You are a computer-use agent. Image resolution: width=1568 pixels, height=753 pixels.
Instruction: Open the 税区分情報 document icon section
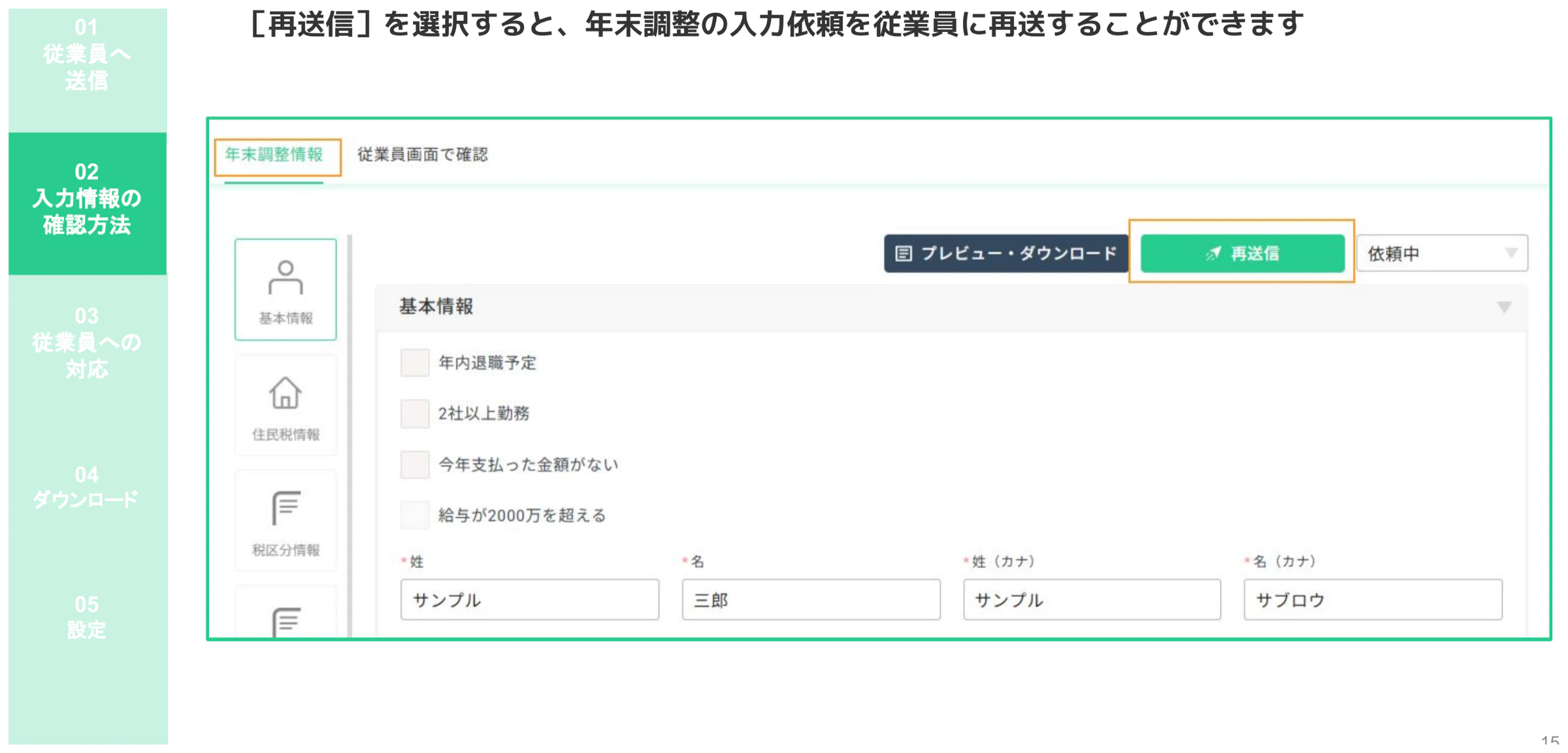pyautogui.click(x=286, y=521)
